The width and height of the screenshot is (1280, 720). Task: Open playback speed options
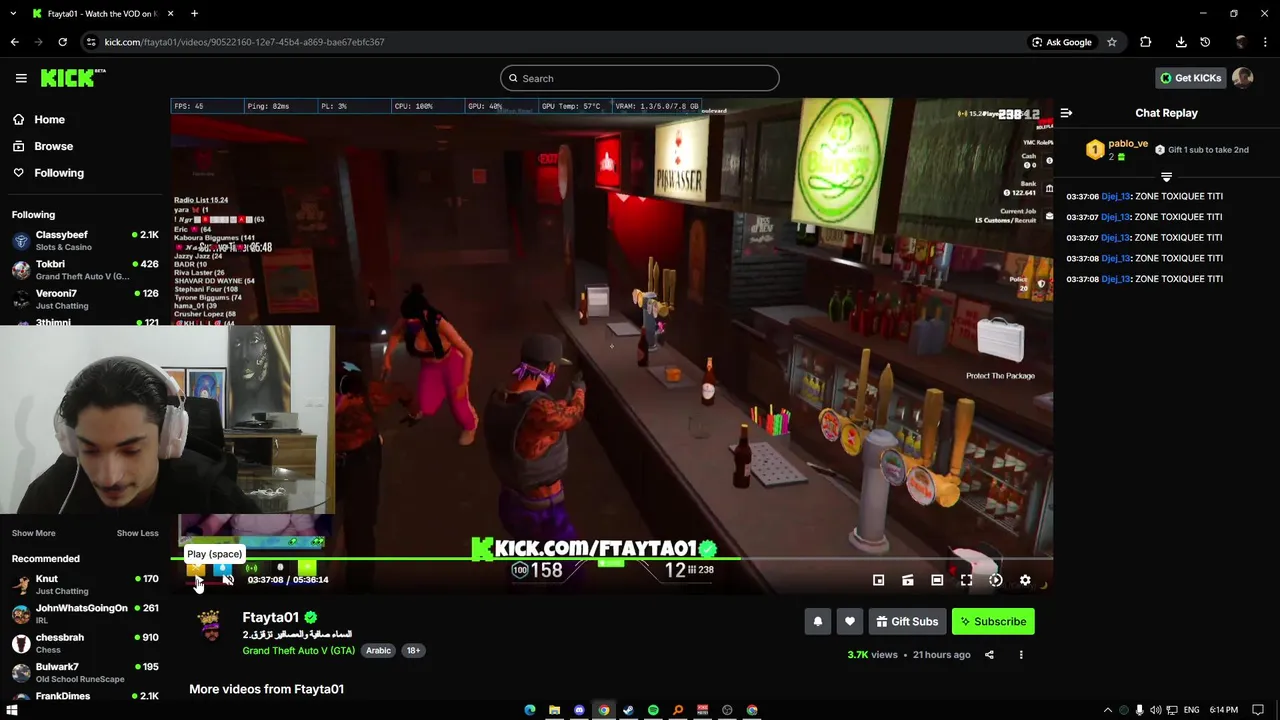(x=995, y=580)
